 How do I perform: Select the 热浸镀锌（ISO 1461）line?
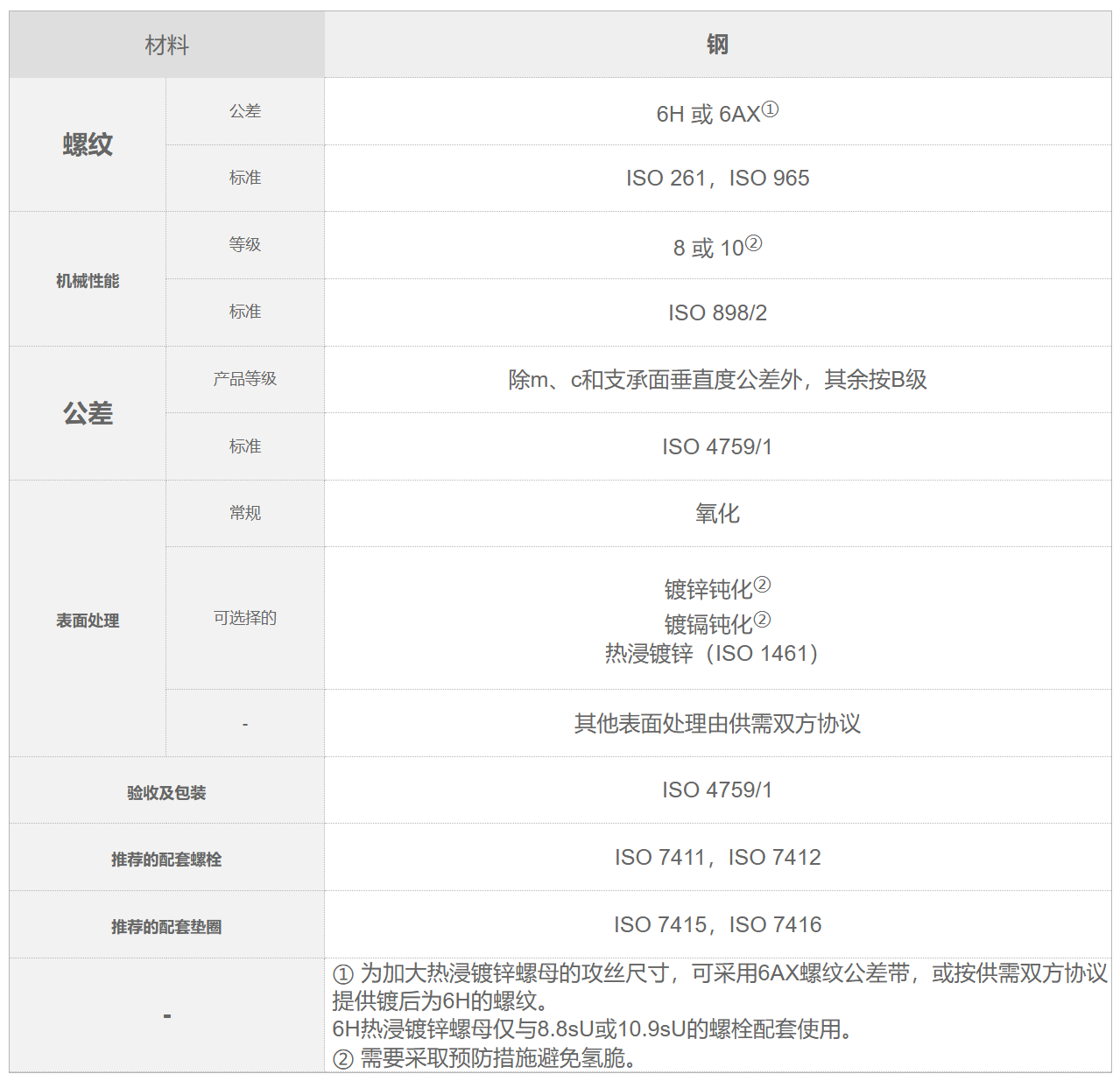coord(711,653)
